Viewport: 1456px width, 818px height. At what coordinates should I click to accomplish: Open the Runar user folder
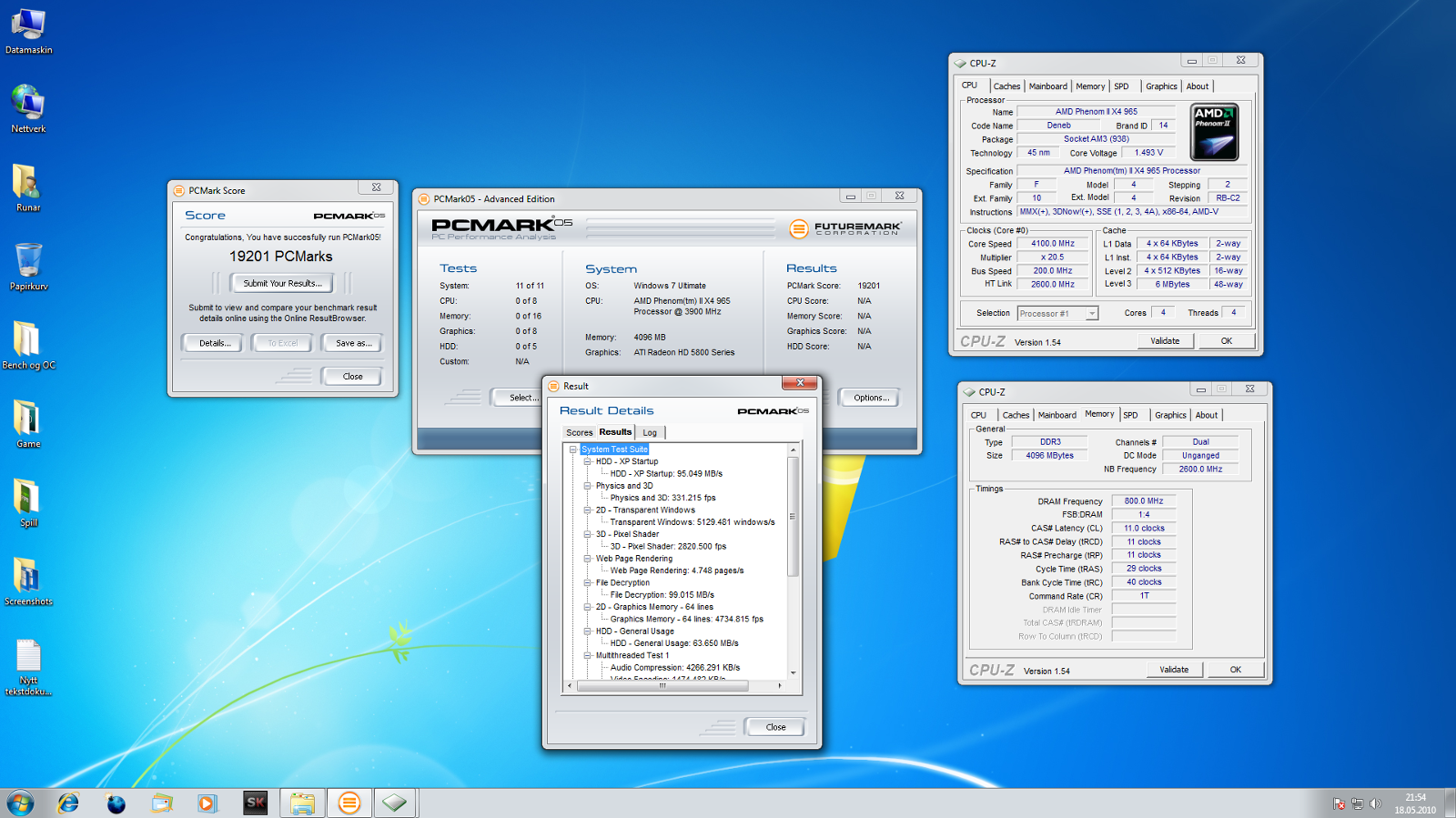pos(28,188)
